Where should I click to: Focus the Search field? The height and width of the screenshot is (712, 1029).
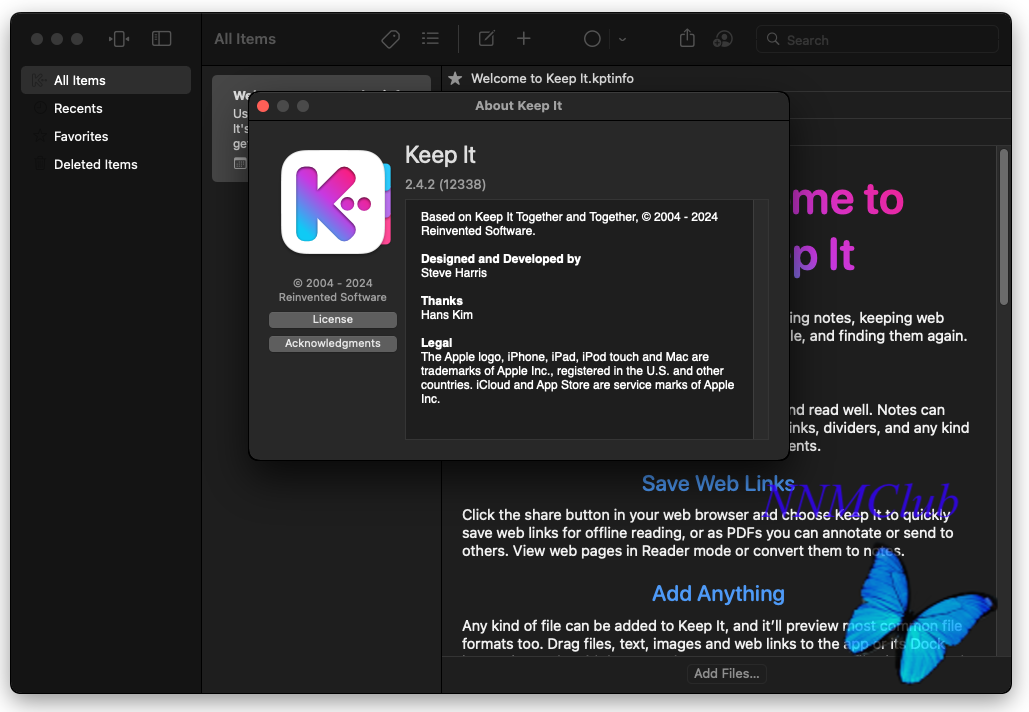[877, 40]
